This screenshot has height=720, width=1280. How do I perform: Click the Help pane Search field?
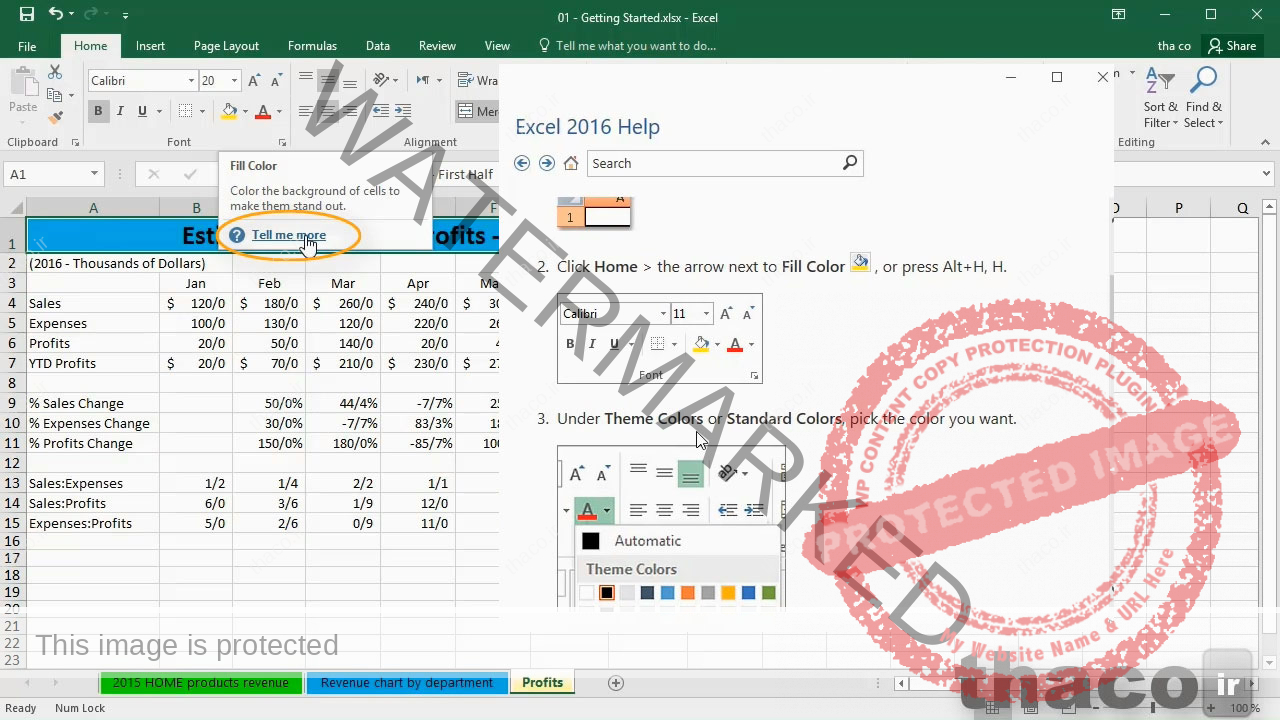click(714, 163)
